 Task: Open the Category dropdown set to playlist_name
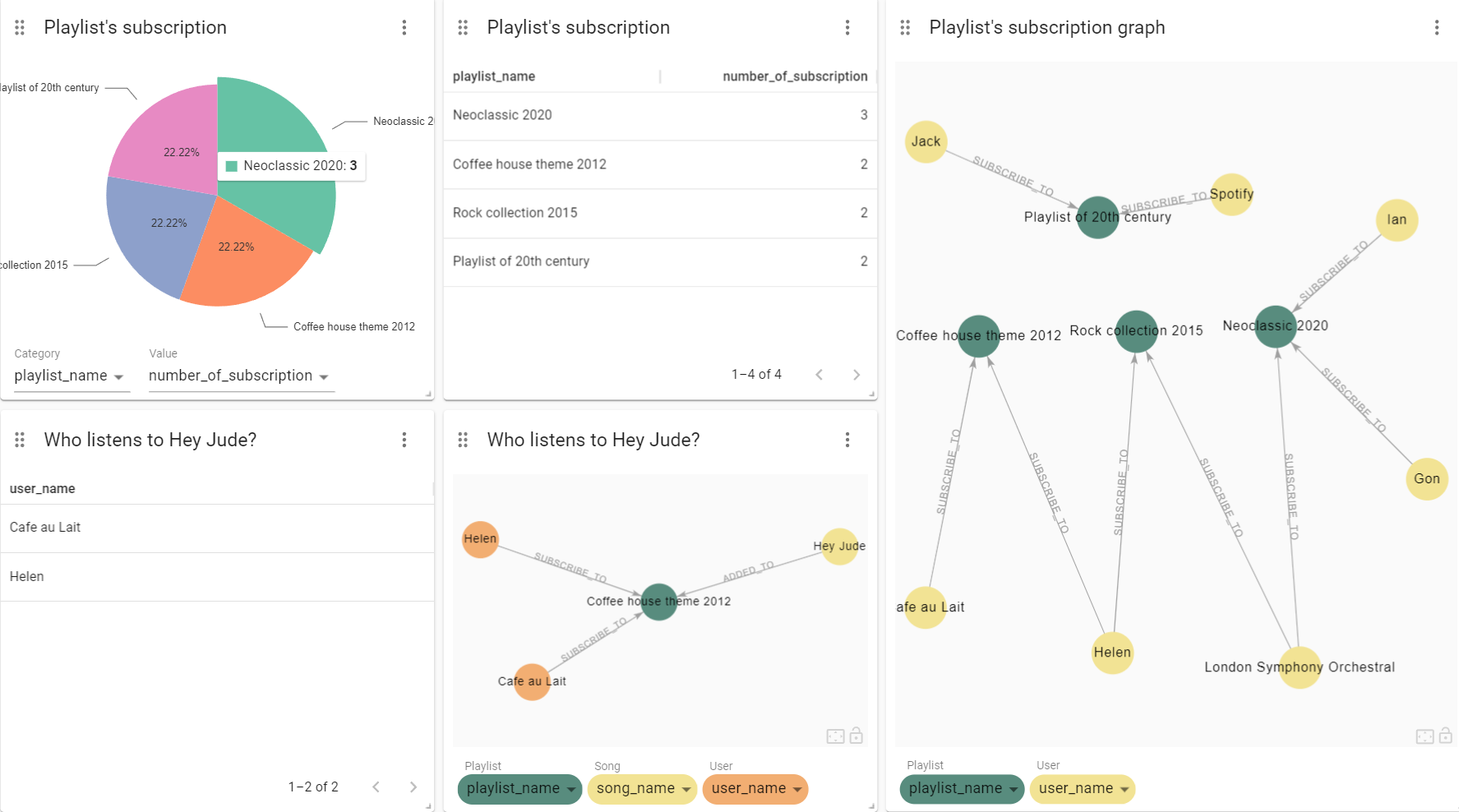coord(72,376)
